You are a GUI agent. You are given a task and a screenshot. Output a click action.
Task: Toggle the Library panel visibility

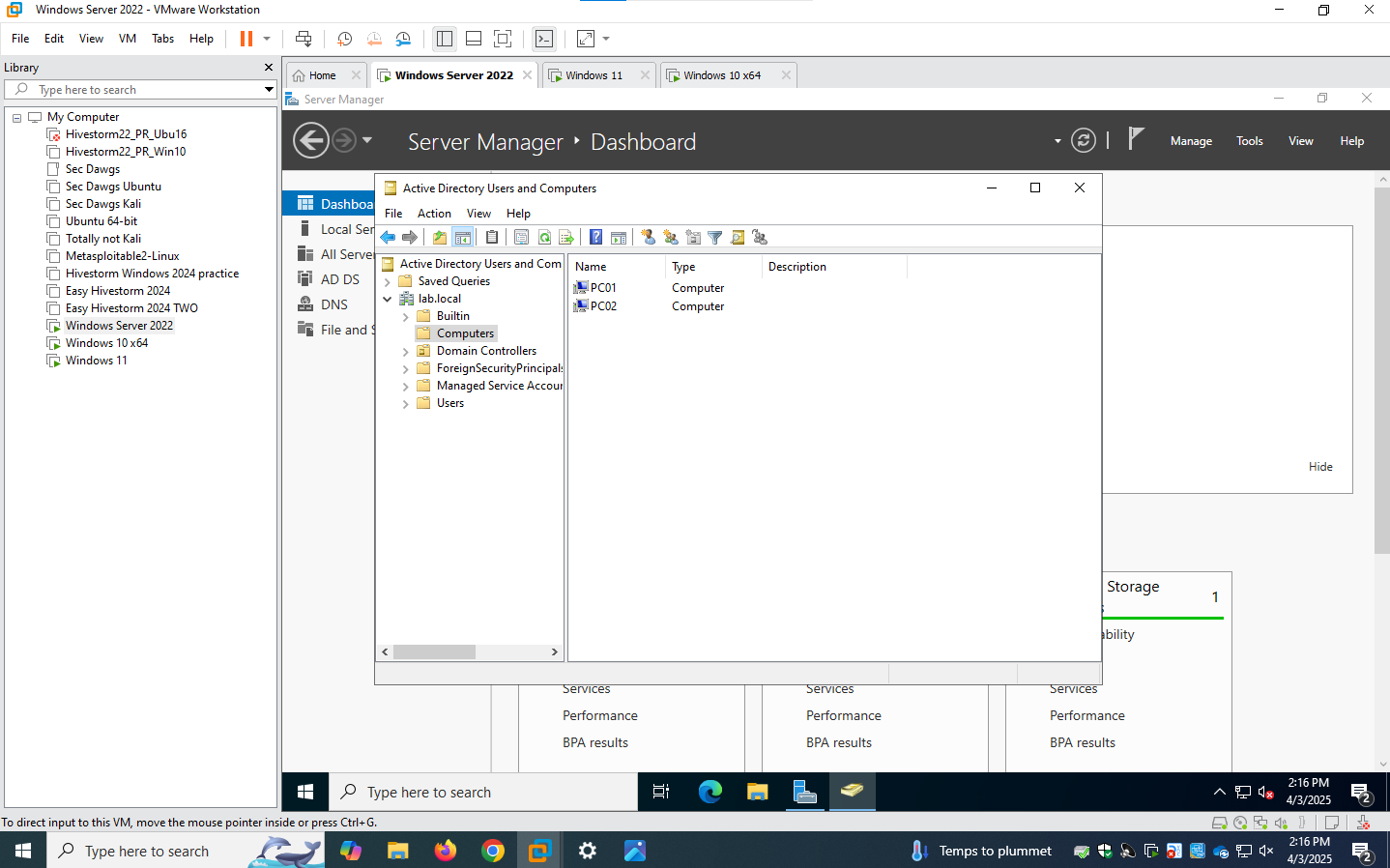click(444, 39)
